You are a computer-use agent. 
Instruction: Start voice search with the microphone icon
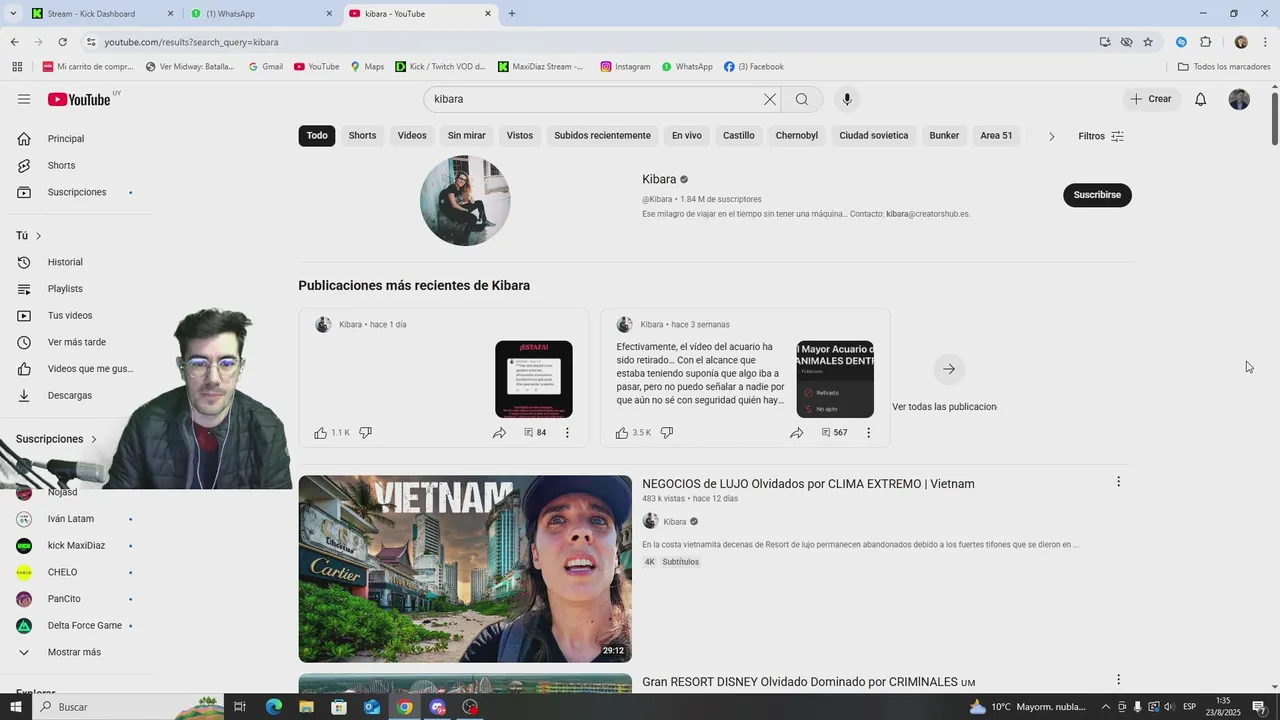[847, 99]
